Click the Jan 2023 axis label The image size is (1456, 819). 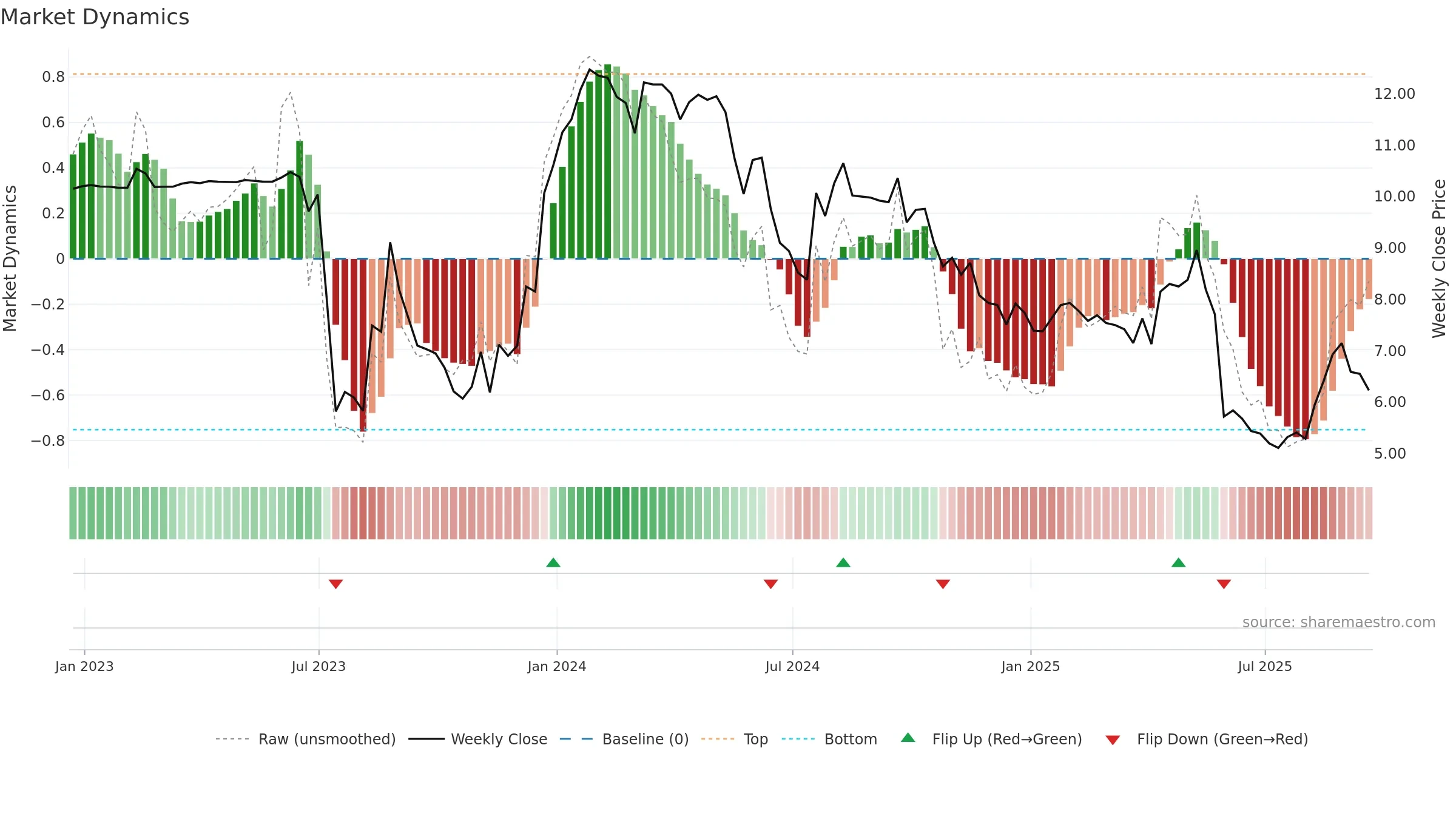(84, 666)
